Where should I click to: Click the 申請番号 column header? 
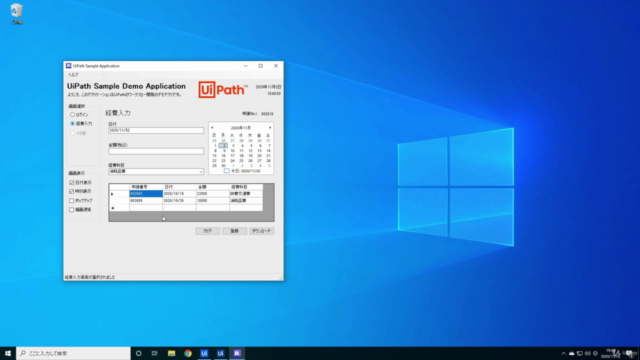point(146,187)
